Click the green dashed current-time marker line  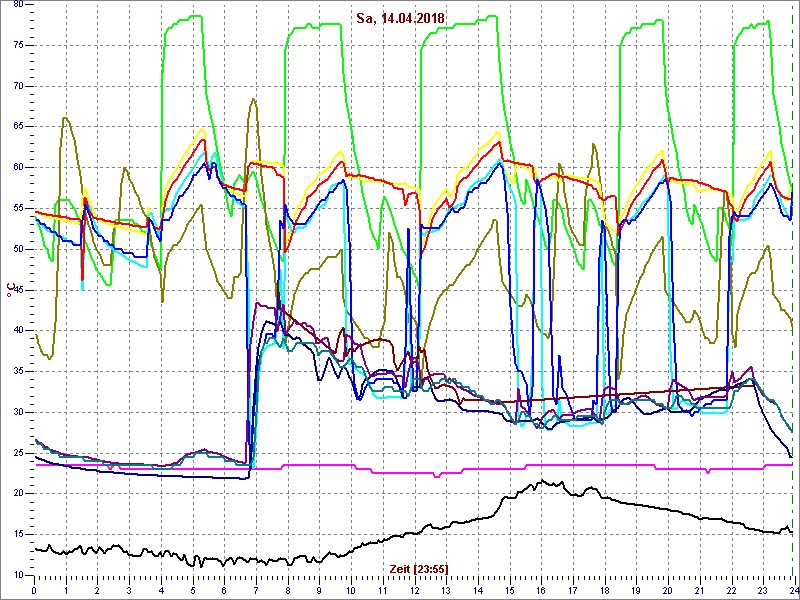(792, 291)
